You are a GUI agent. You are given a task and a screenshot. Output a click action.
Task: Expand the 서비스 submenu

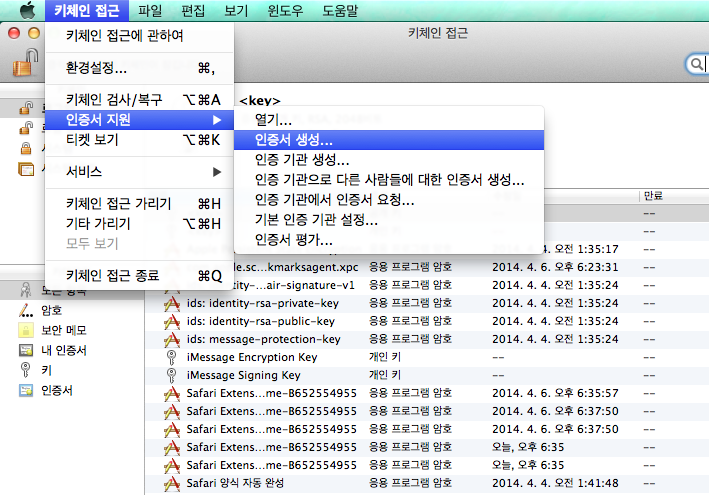tap(139, 172)
